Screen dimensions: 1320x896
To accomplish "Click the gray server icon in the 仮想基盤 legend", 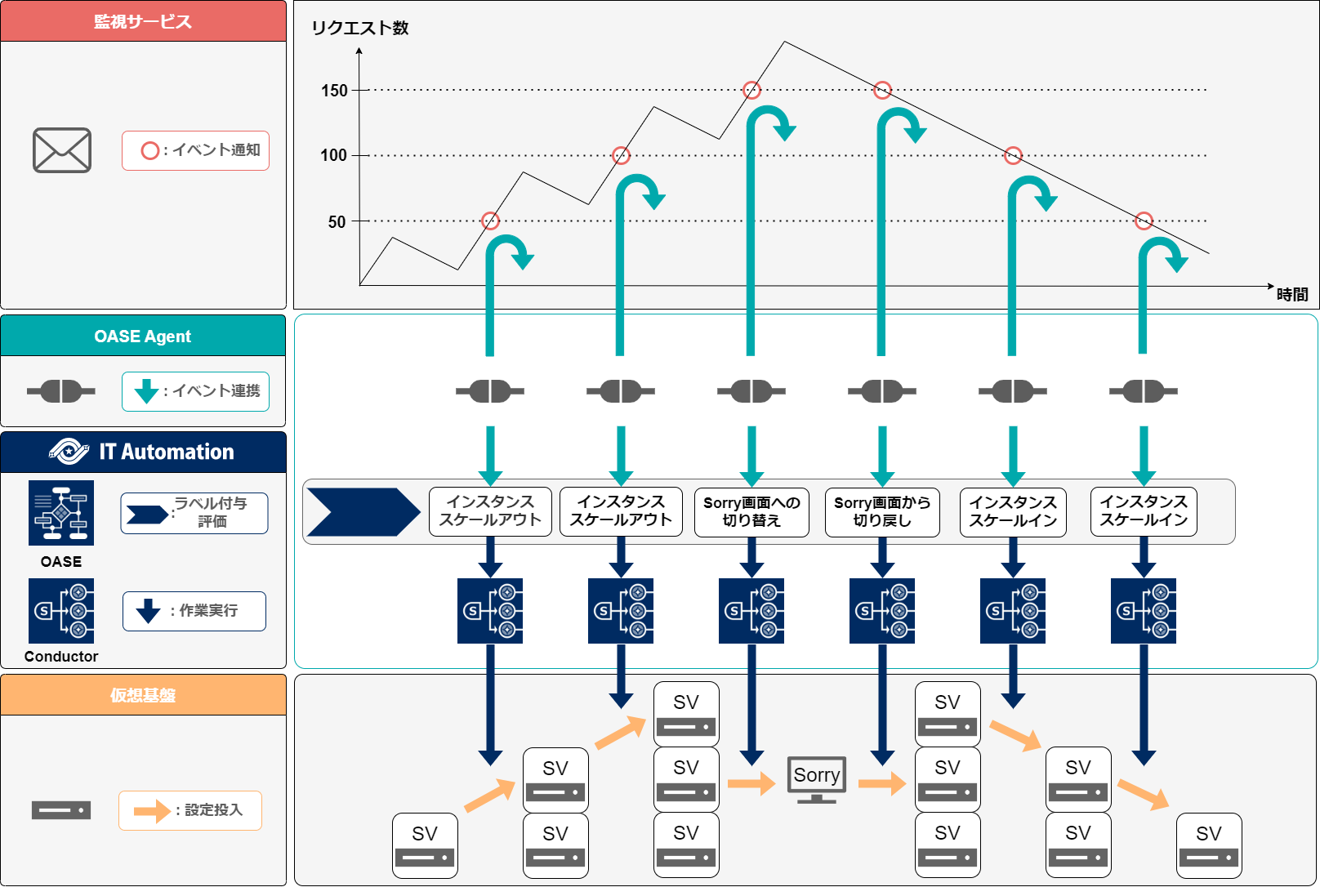I will (61, 810).
